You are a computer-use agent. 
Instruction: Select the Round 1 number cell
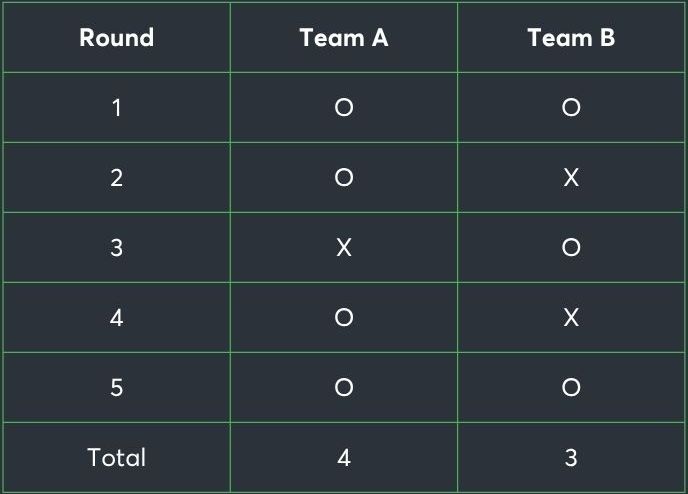[116, 107]
